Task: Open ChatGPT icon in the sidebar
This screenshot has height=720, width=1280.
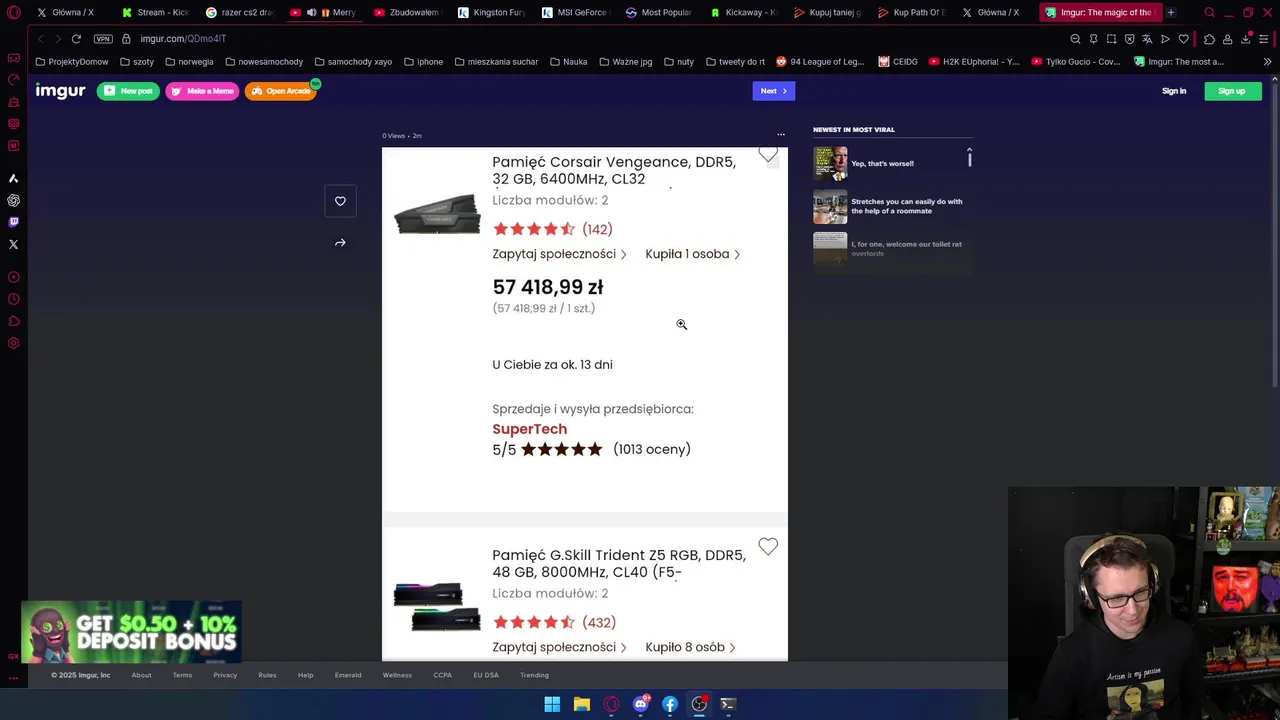Action: [13, 200]
